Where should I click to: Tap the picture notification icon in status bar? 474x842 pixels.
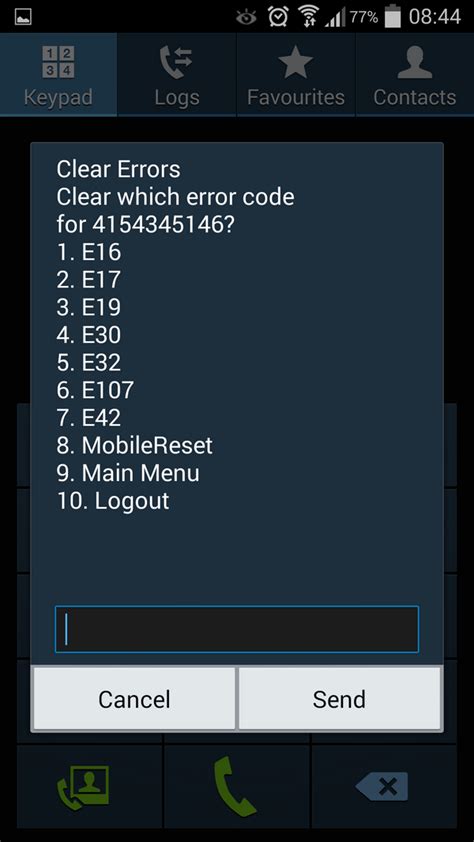[x=23, y=17]
